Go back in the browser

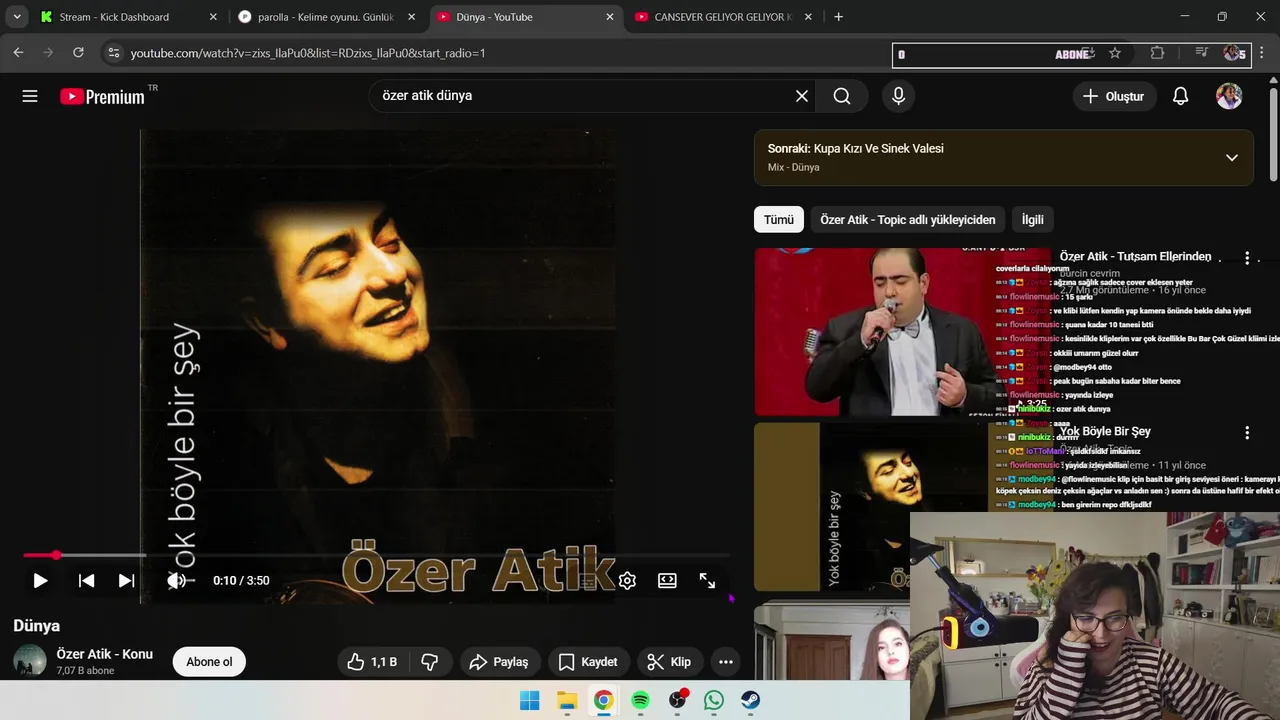click(x=18, y=53)
